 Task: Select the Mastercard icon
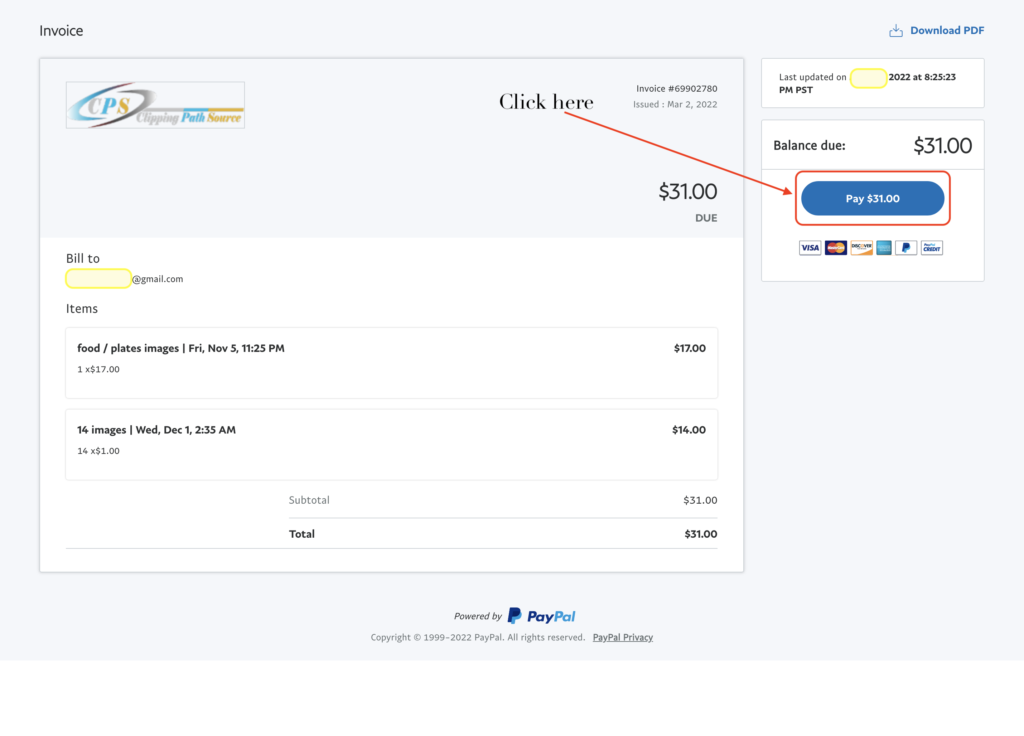point(836,248)
